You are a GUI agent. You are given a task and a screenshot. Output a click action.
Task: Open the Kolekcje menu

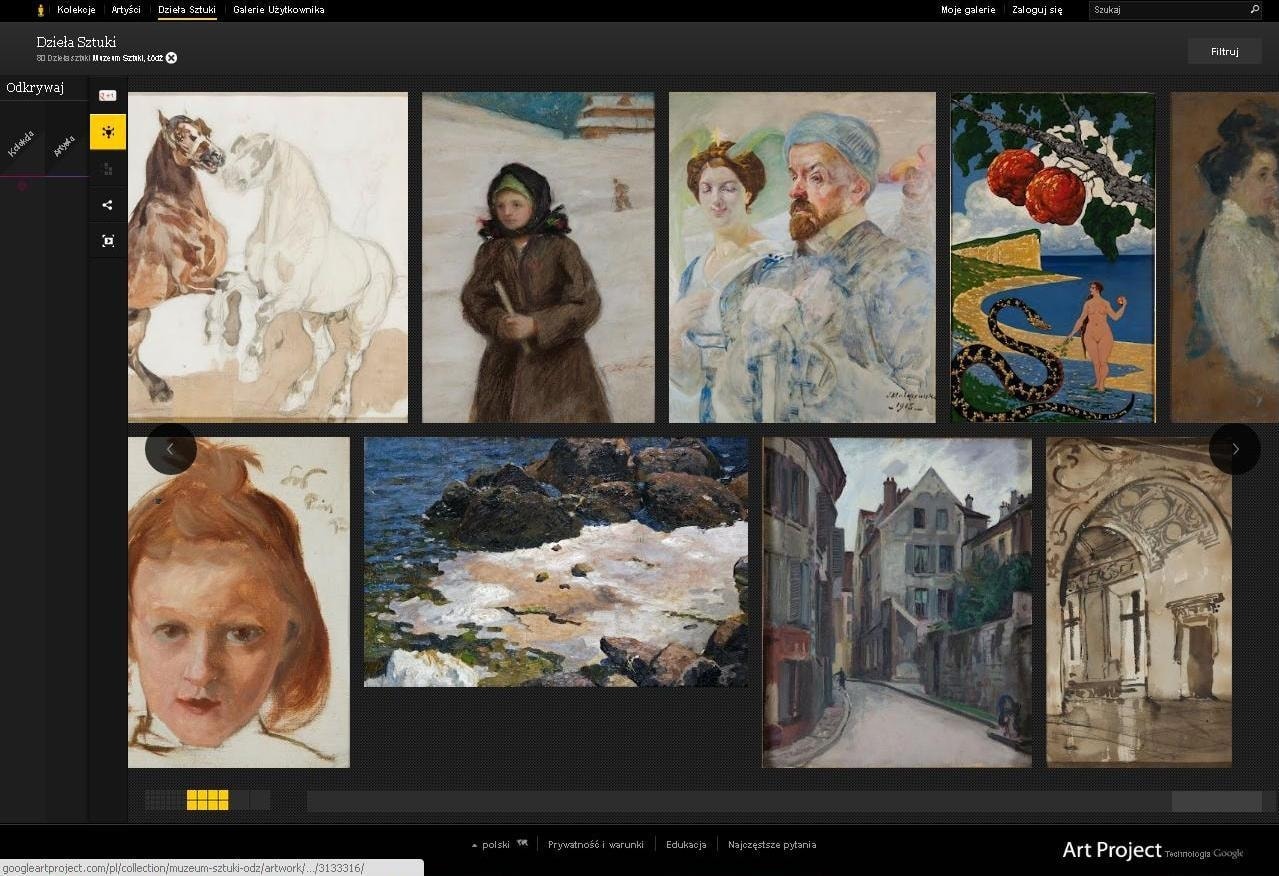[x=76, y=10]
